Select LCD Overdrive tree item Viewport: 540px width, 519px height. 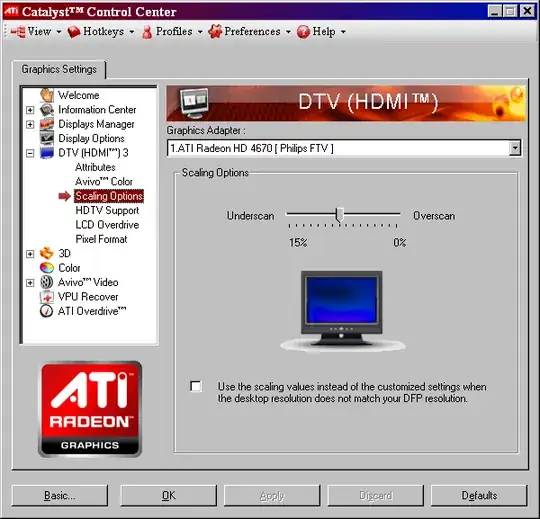(x=107, y=225)
